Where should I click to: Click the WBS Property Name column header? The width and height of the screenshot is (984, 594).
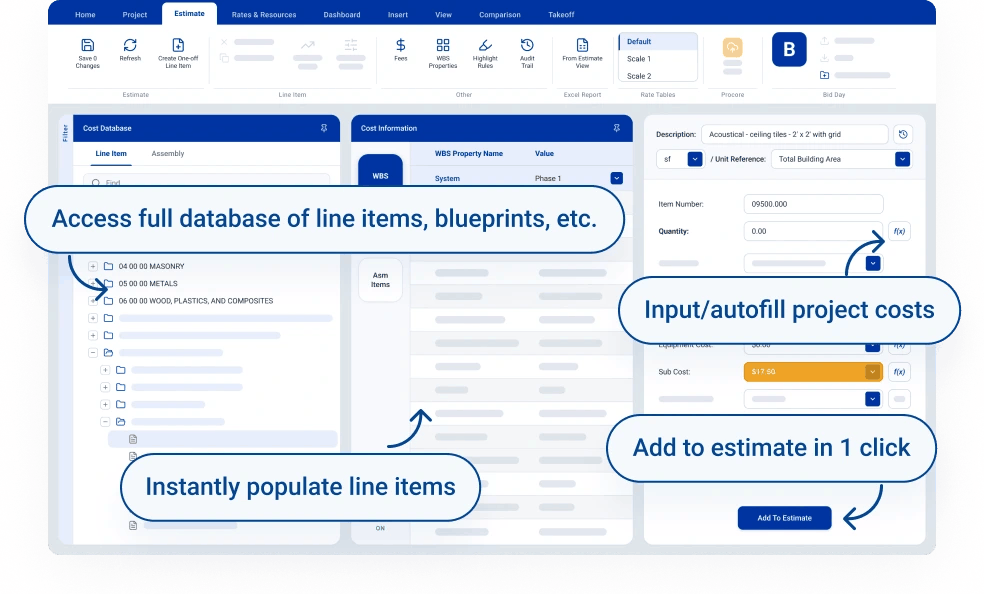coord(469,154)
